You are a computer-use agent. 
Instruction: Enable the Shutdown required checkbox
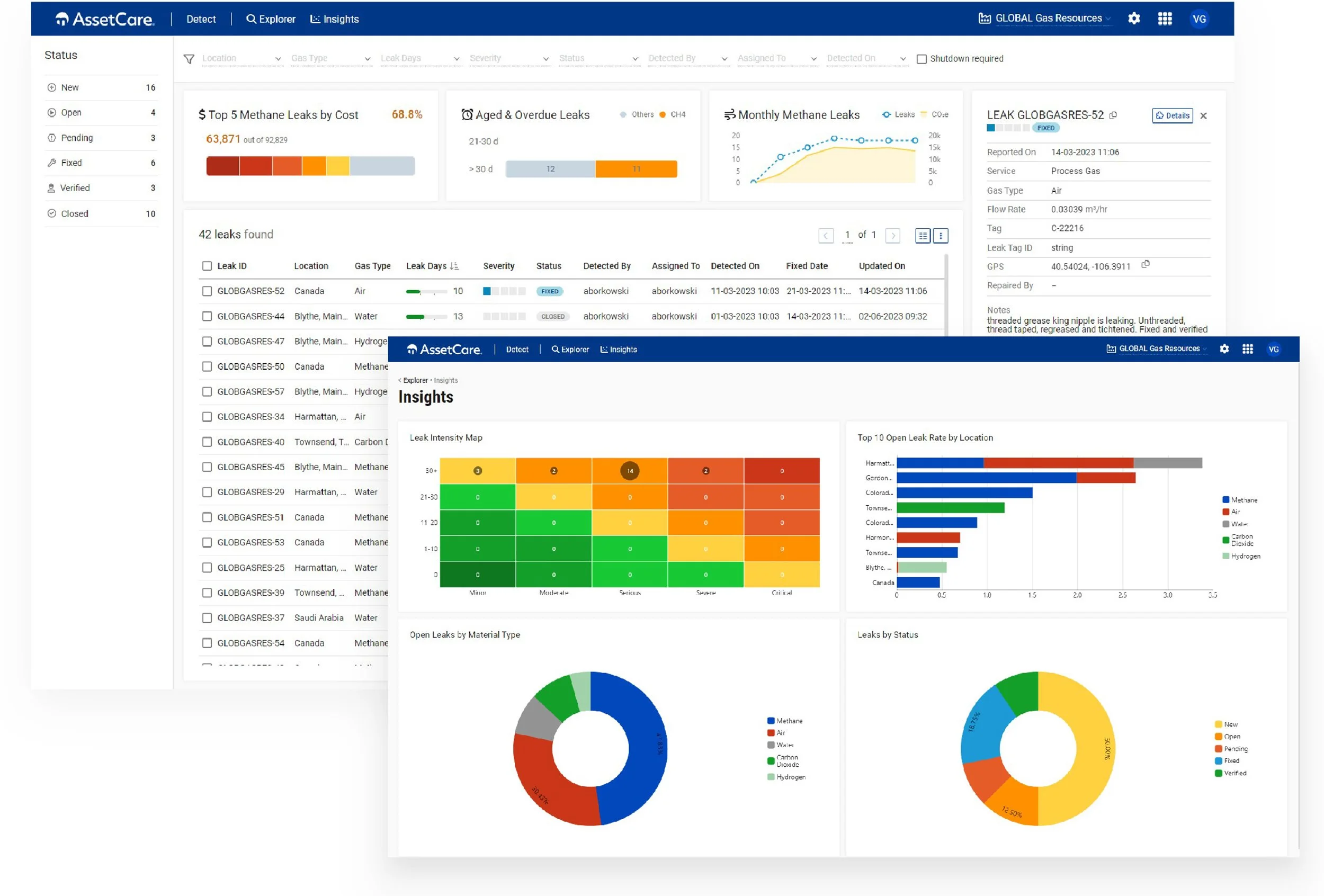coord(921,59)
